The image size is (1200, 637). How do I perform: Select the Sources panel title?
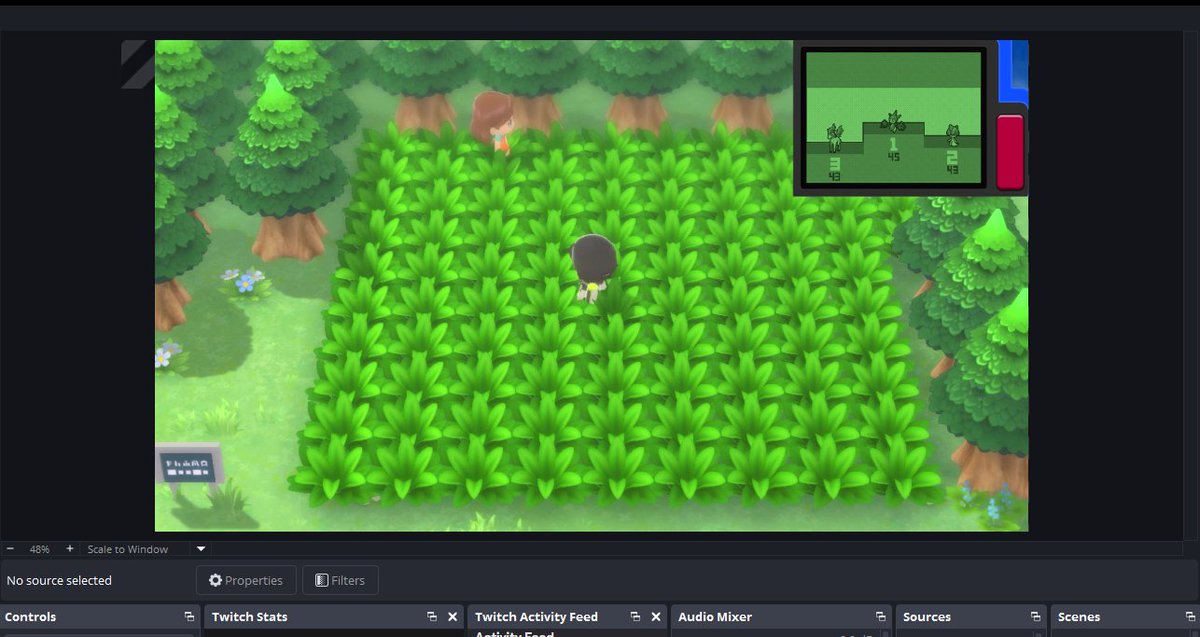click(x=927, y=617)
